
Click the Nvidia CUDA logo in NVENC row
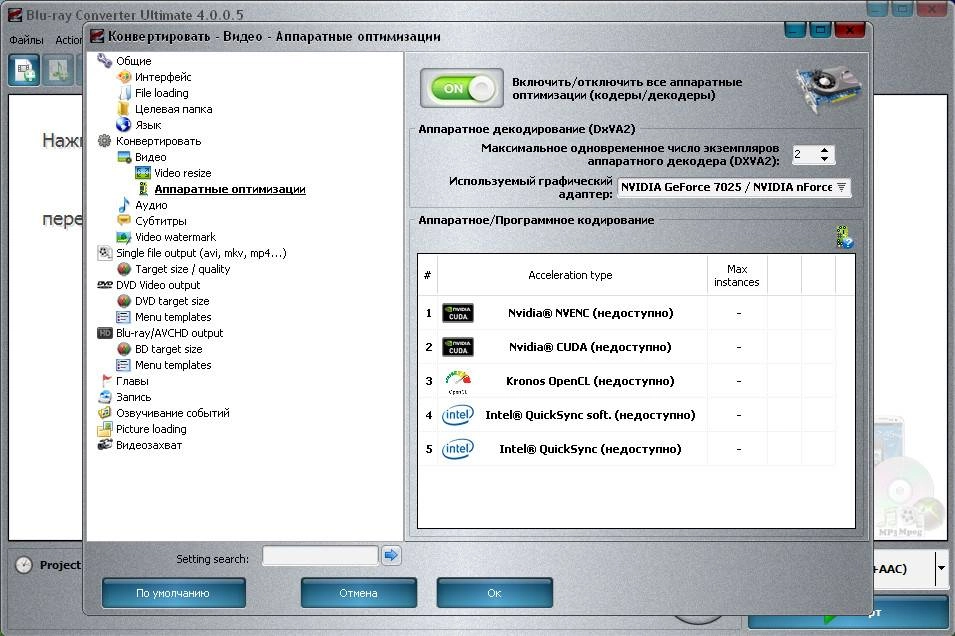[457, 313]
